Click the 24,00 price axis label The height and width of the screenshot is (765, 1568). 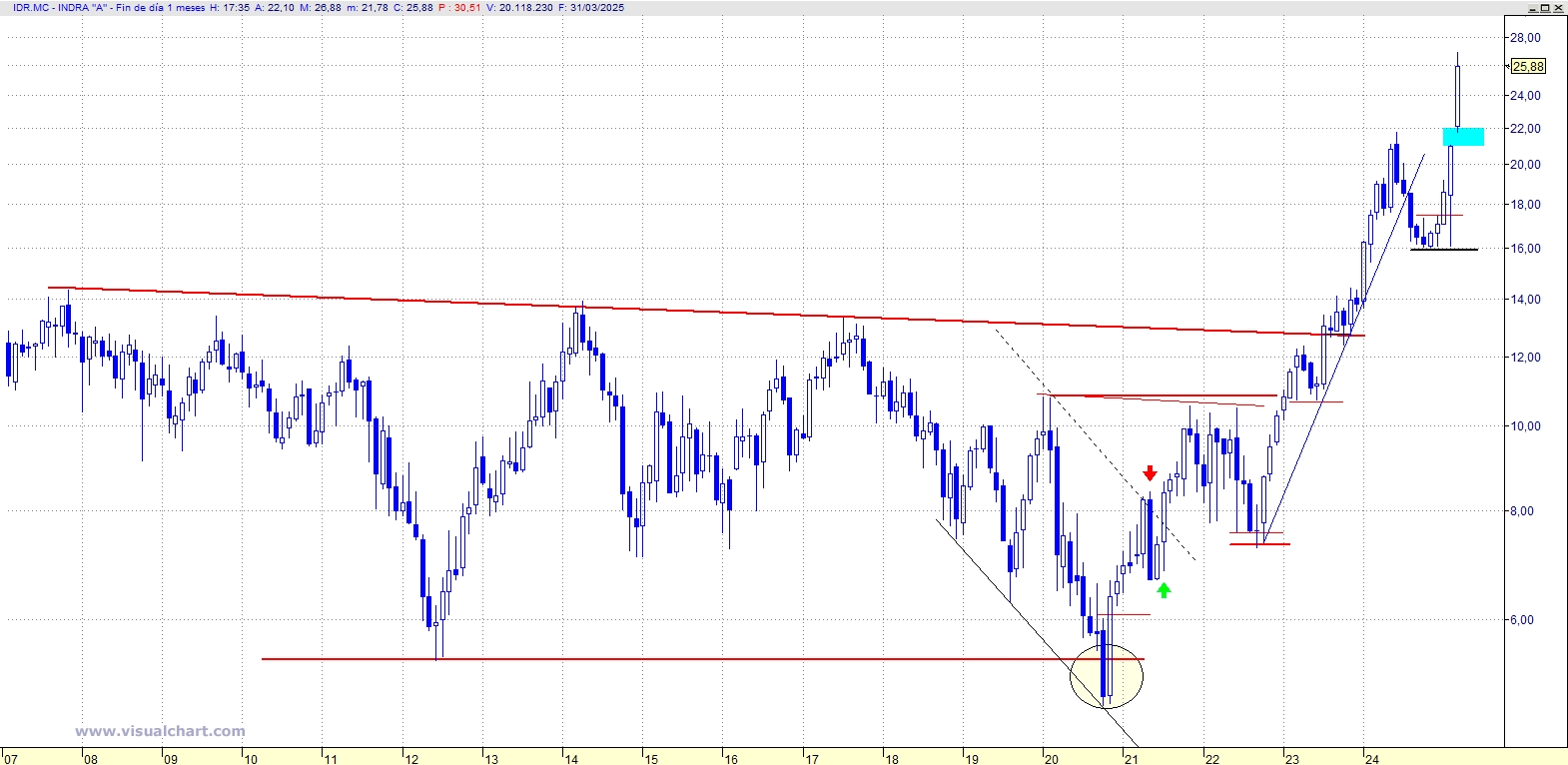tap(1525, 96)
